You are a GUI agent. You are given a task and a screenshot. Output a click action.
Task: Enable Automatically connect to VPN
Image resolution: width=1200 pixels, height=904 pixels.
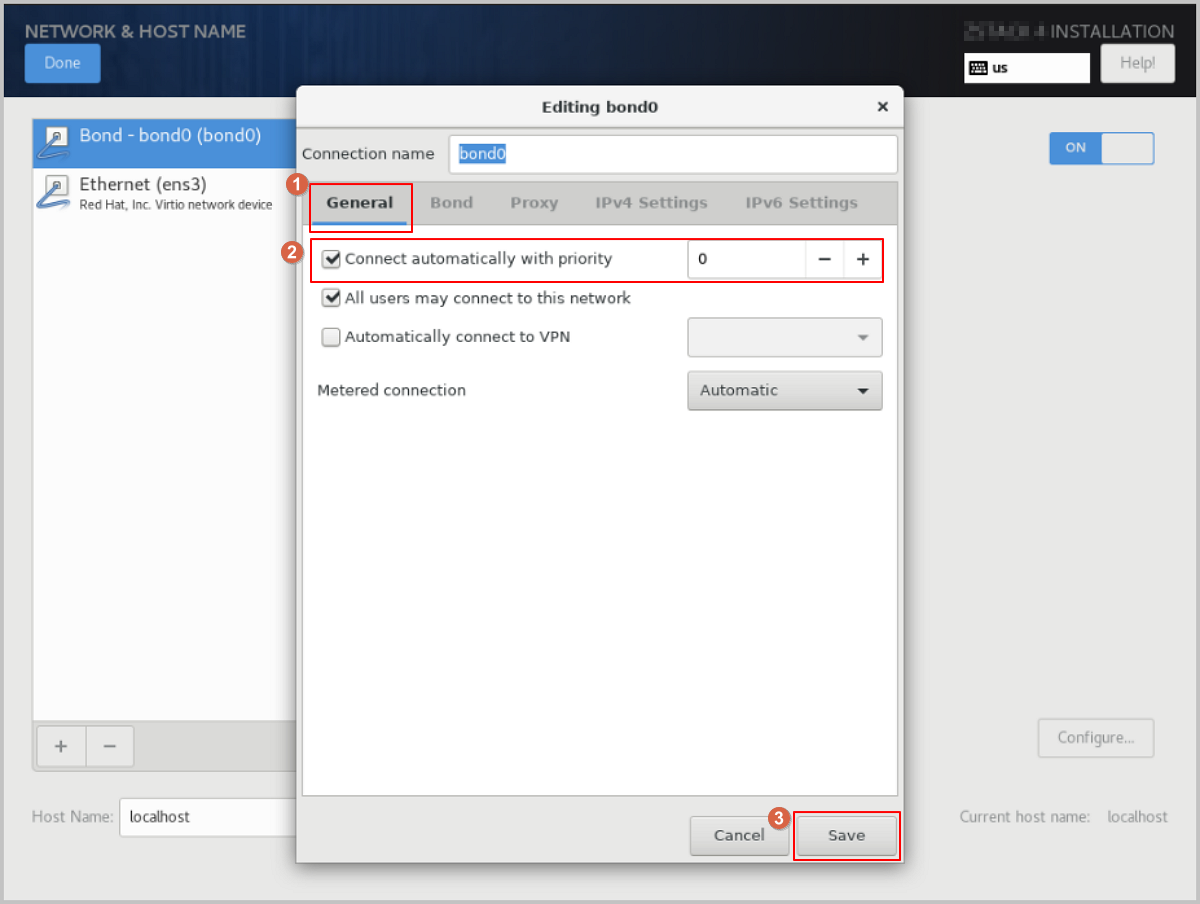coord(332,337)
